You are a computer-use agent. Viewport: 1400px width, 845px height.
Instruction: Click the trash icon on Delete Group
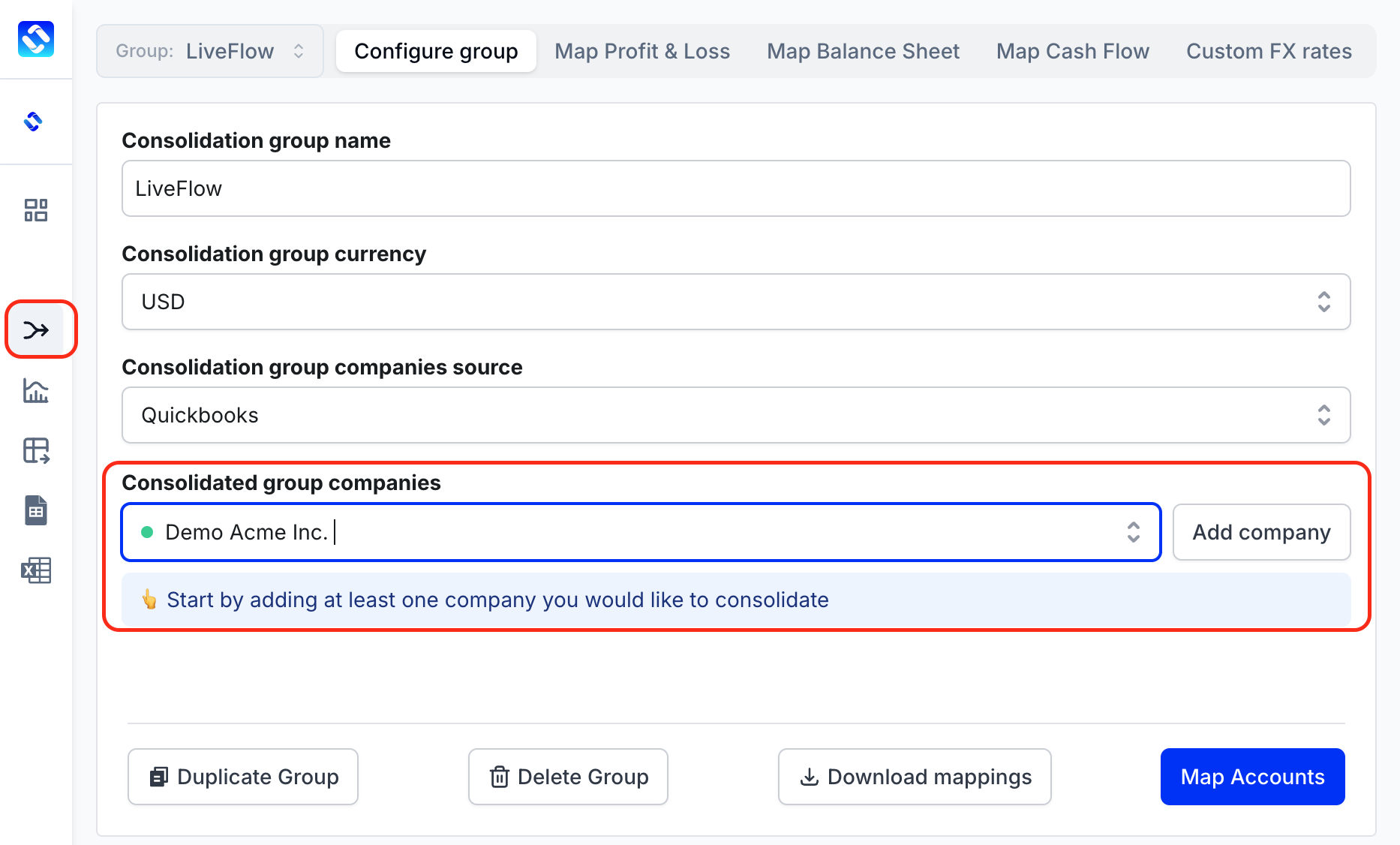coord(500,777)
